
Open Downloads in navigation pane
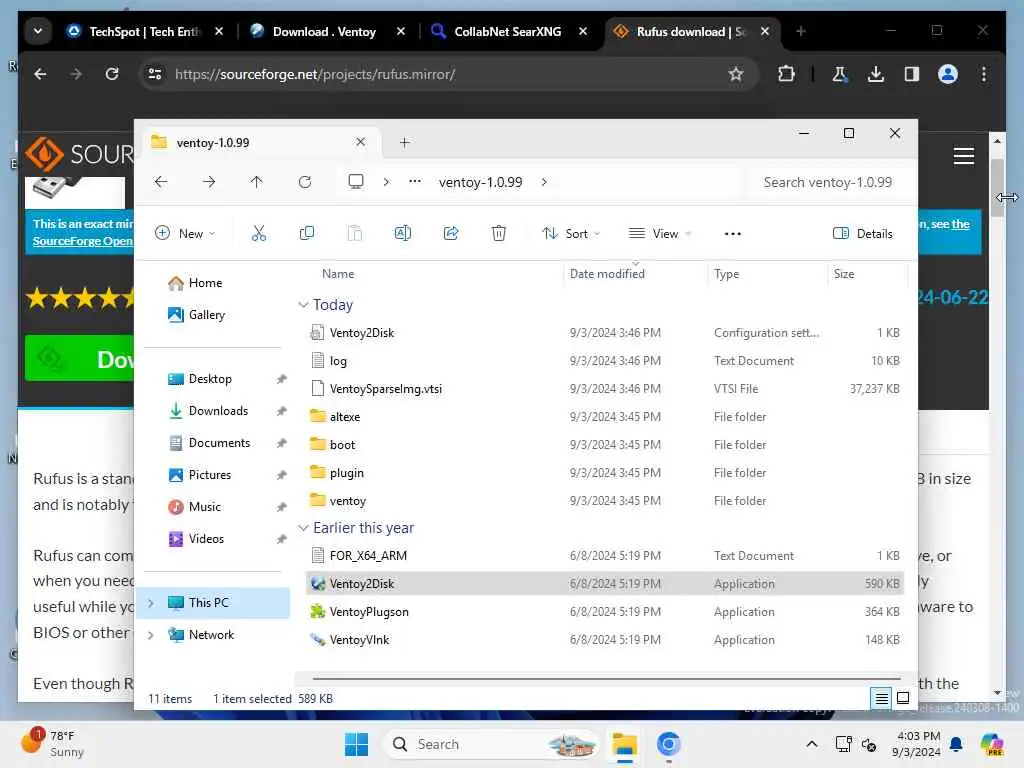(217, 411)
